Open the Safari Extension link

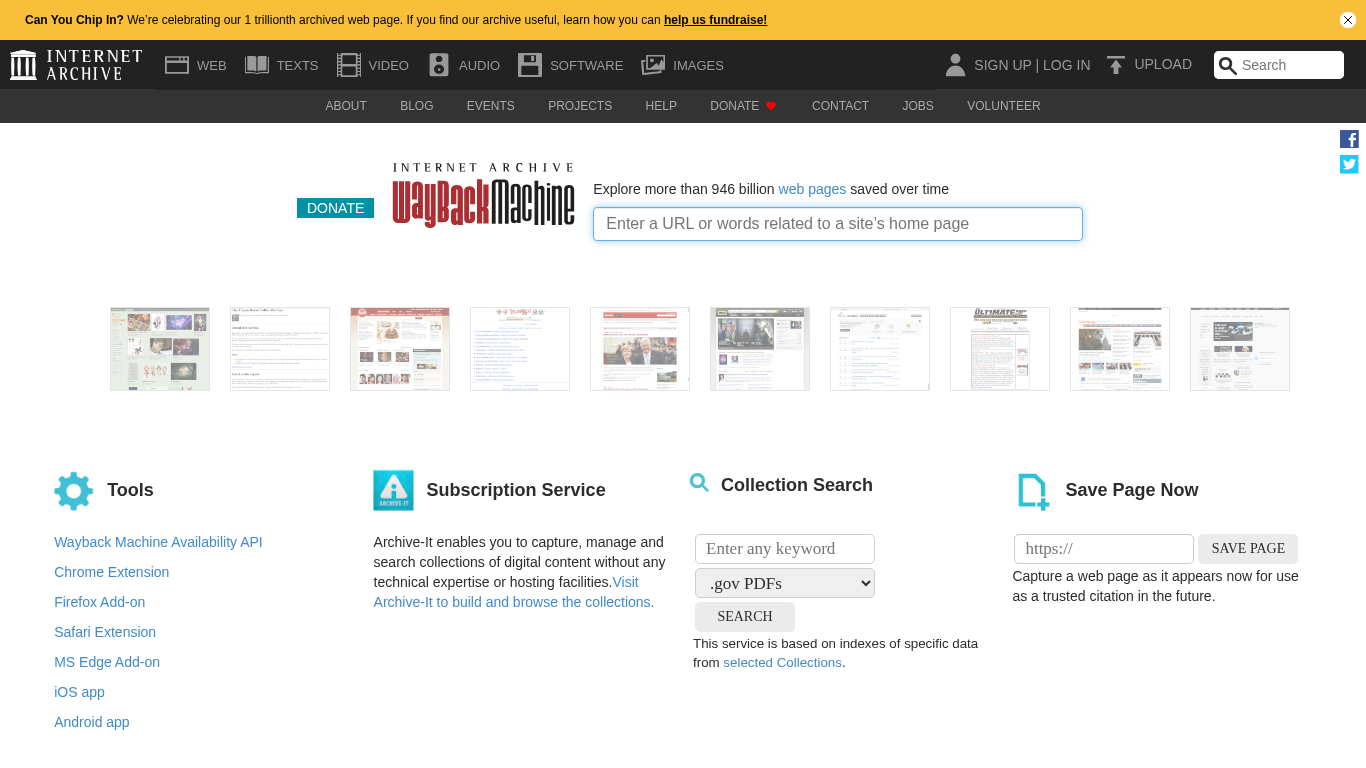(105, 632)
